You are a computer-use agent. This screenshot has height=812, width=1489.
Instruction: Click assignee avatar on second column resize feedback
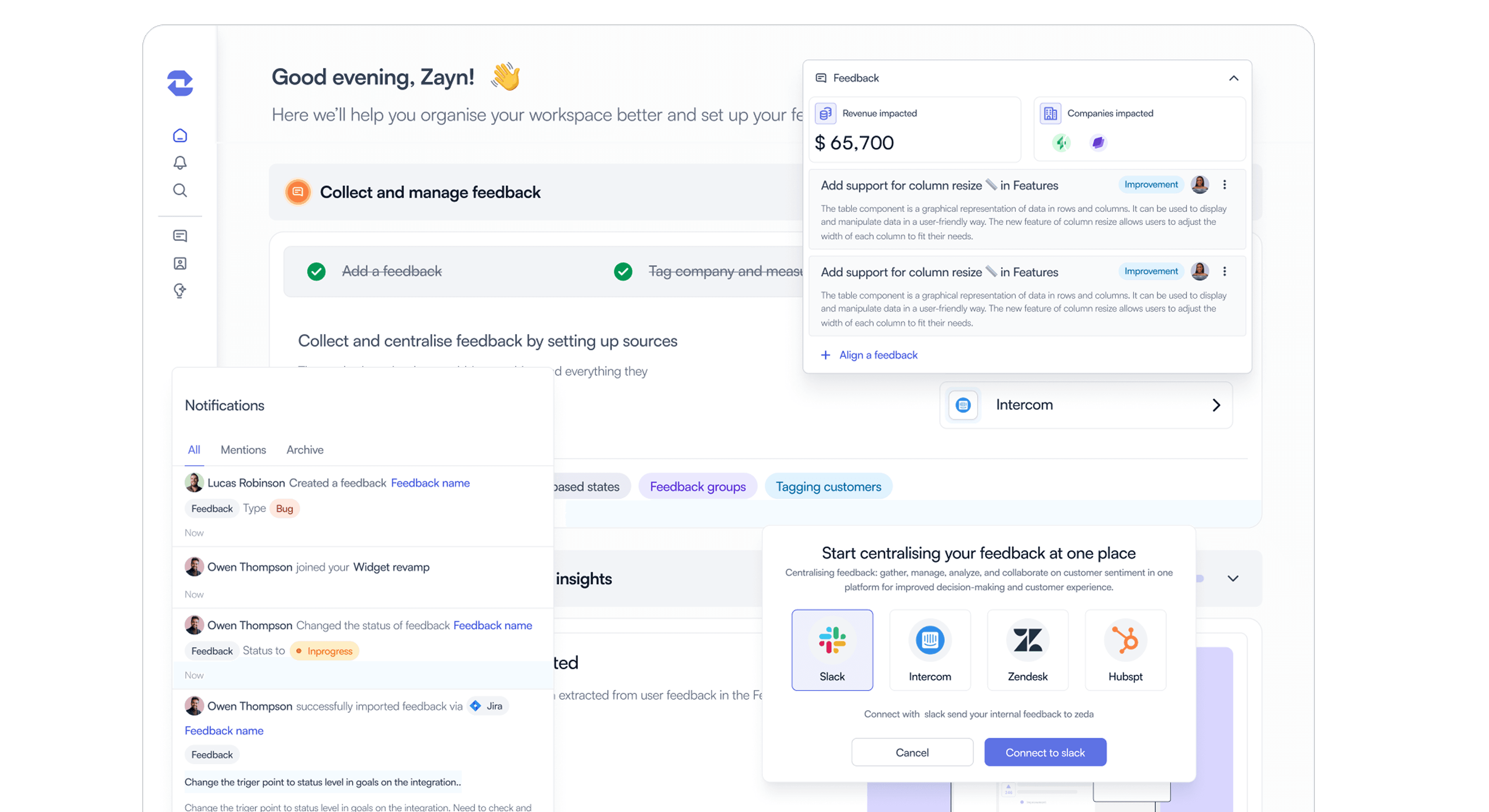pyautogui.click(x=1200, y=272)
